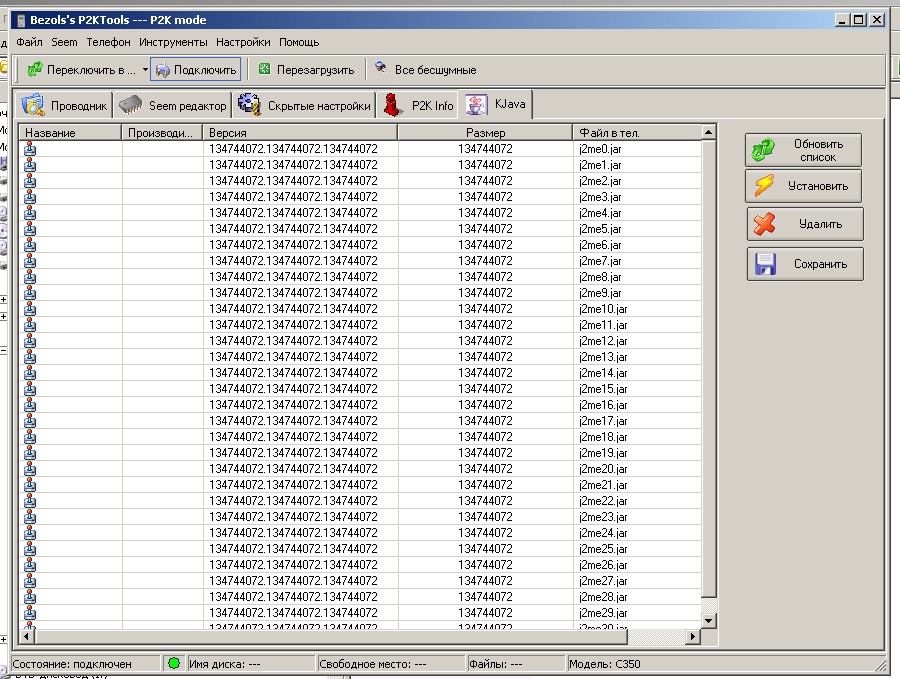
Task: Click the app icon in j2me3.jar row
Action: [x=30, y=197]
